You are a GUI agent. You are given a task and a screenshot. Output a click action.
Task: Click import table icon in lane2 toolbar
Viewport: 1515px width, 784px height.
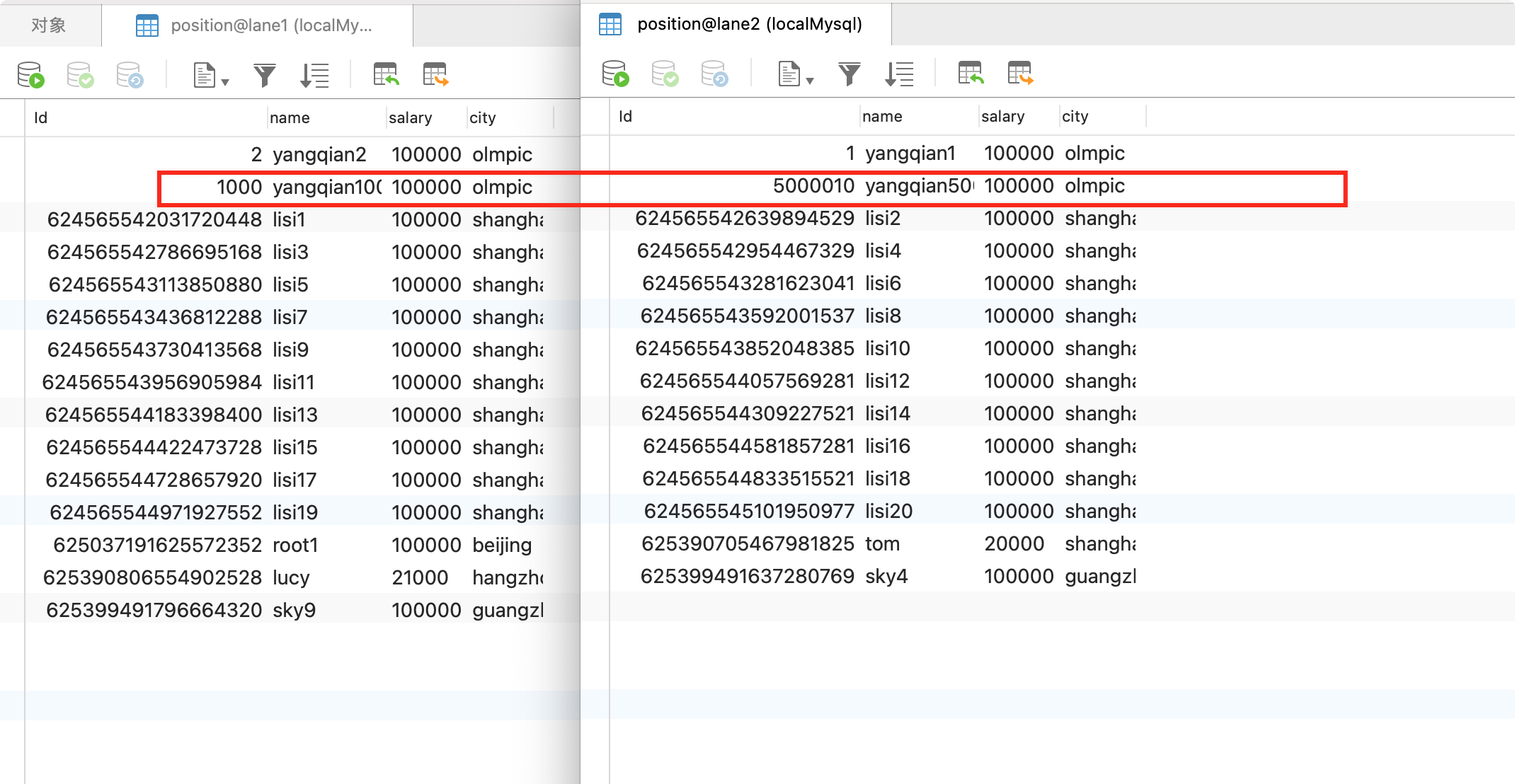971,73
